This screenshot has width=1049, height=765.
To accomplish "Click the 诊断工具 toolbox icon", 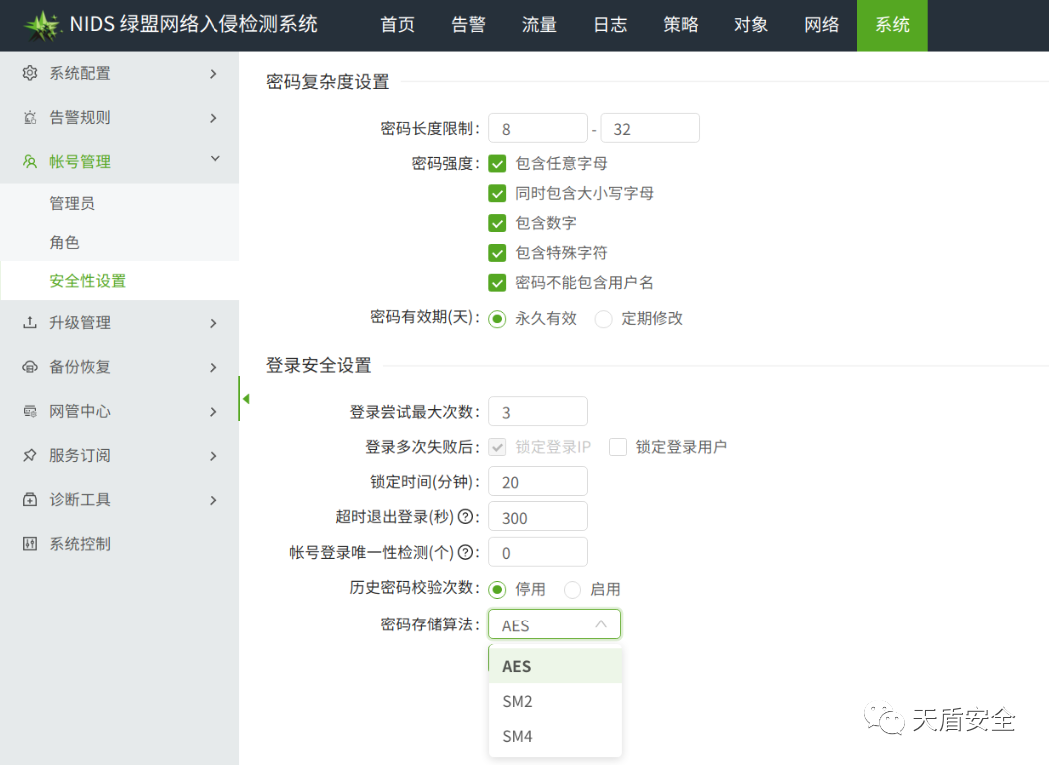I will click(x=30, y=500).
